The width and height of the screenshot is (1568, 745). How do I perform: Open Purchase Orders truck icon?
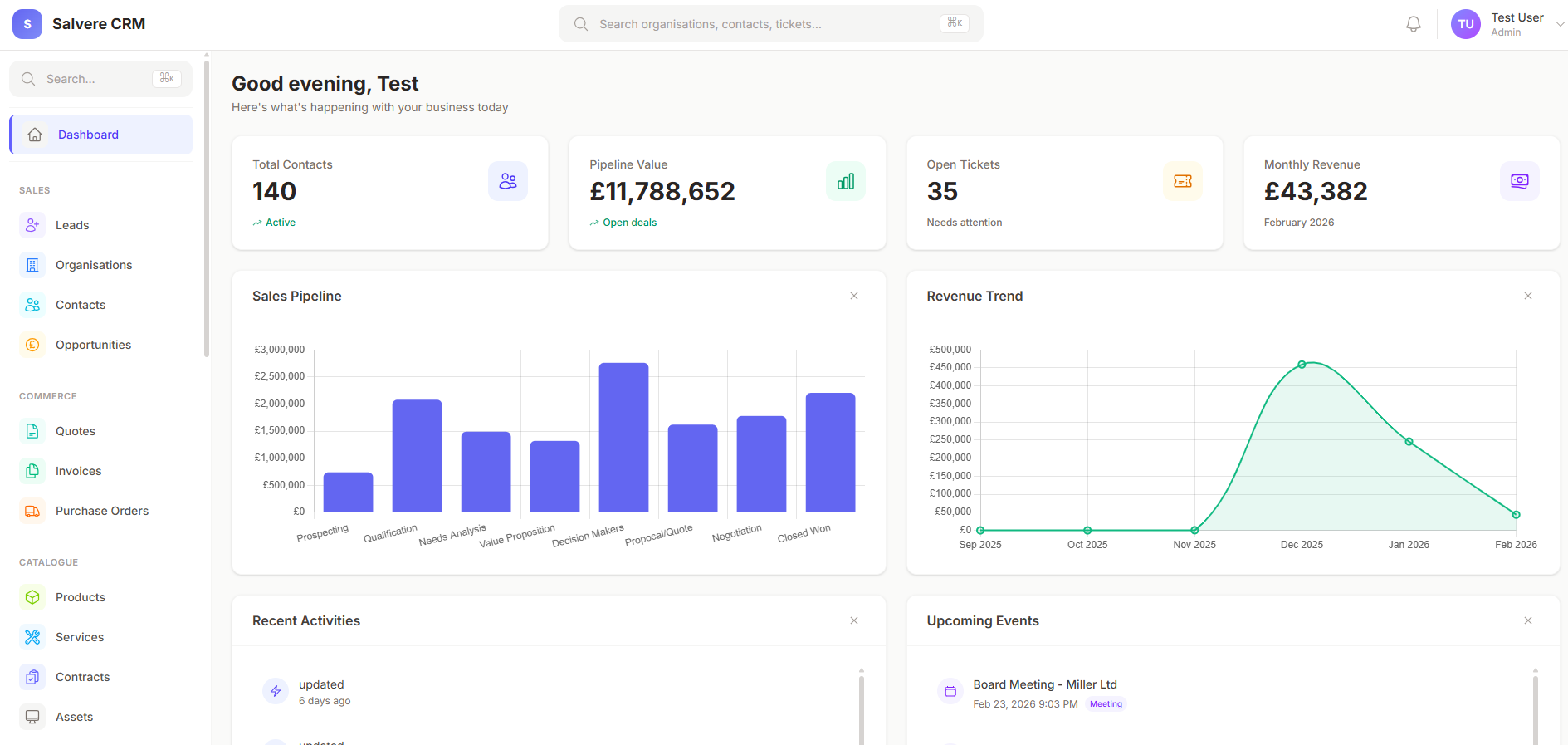(x=32, y=511)
